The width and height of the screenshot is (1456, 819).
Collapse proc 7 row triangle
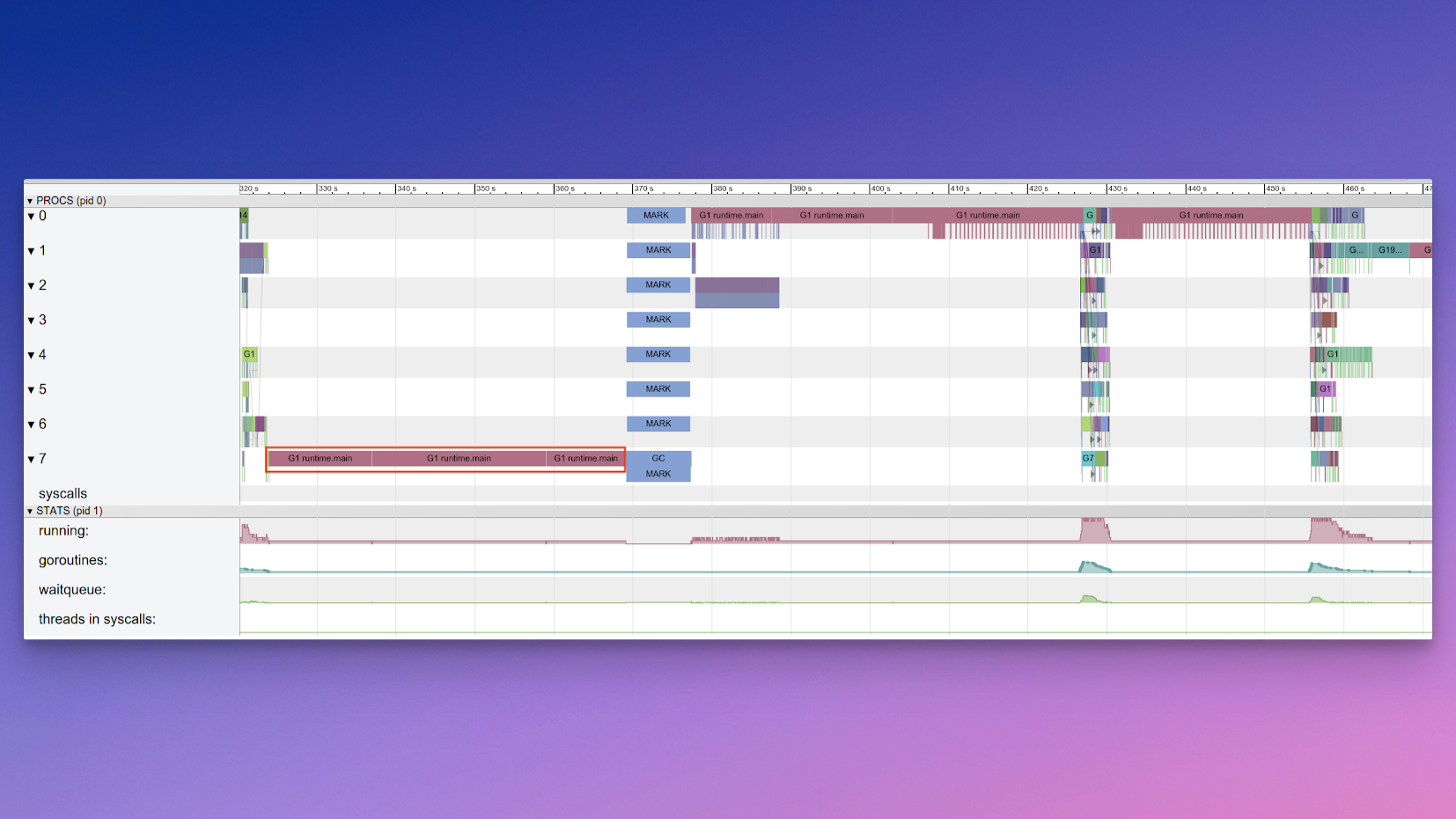31,459
